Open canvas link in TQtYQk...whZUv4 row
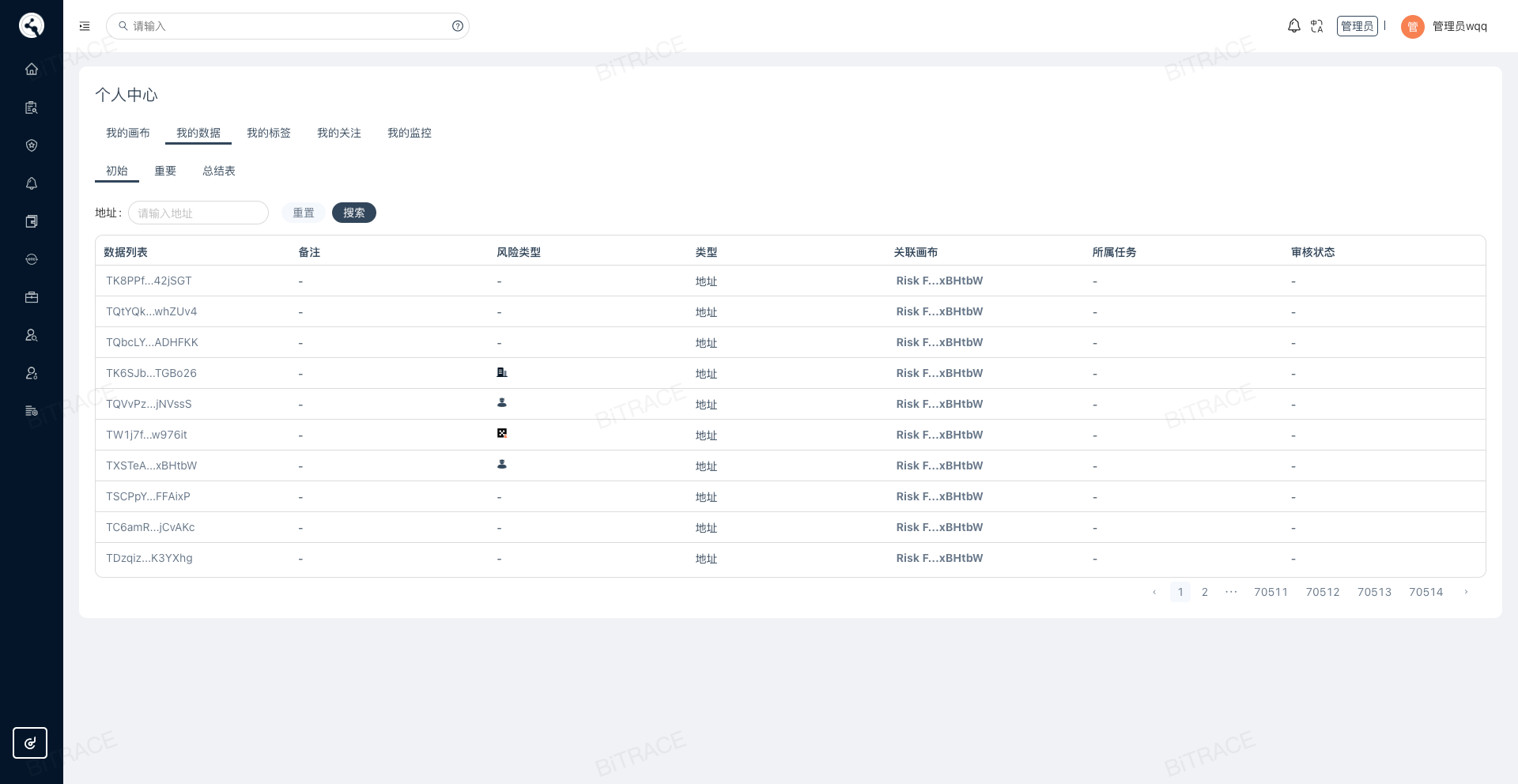1518x784 pixels. [x=939, y=311]
